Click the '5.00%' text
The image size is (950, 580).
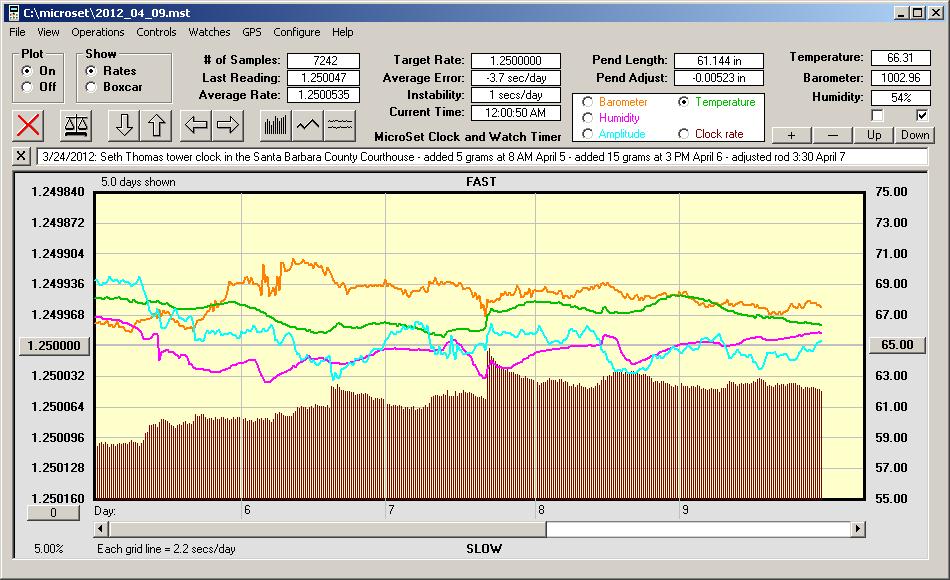[48, 549]
